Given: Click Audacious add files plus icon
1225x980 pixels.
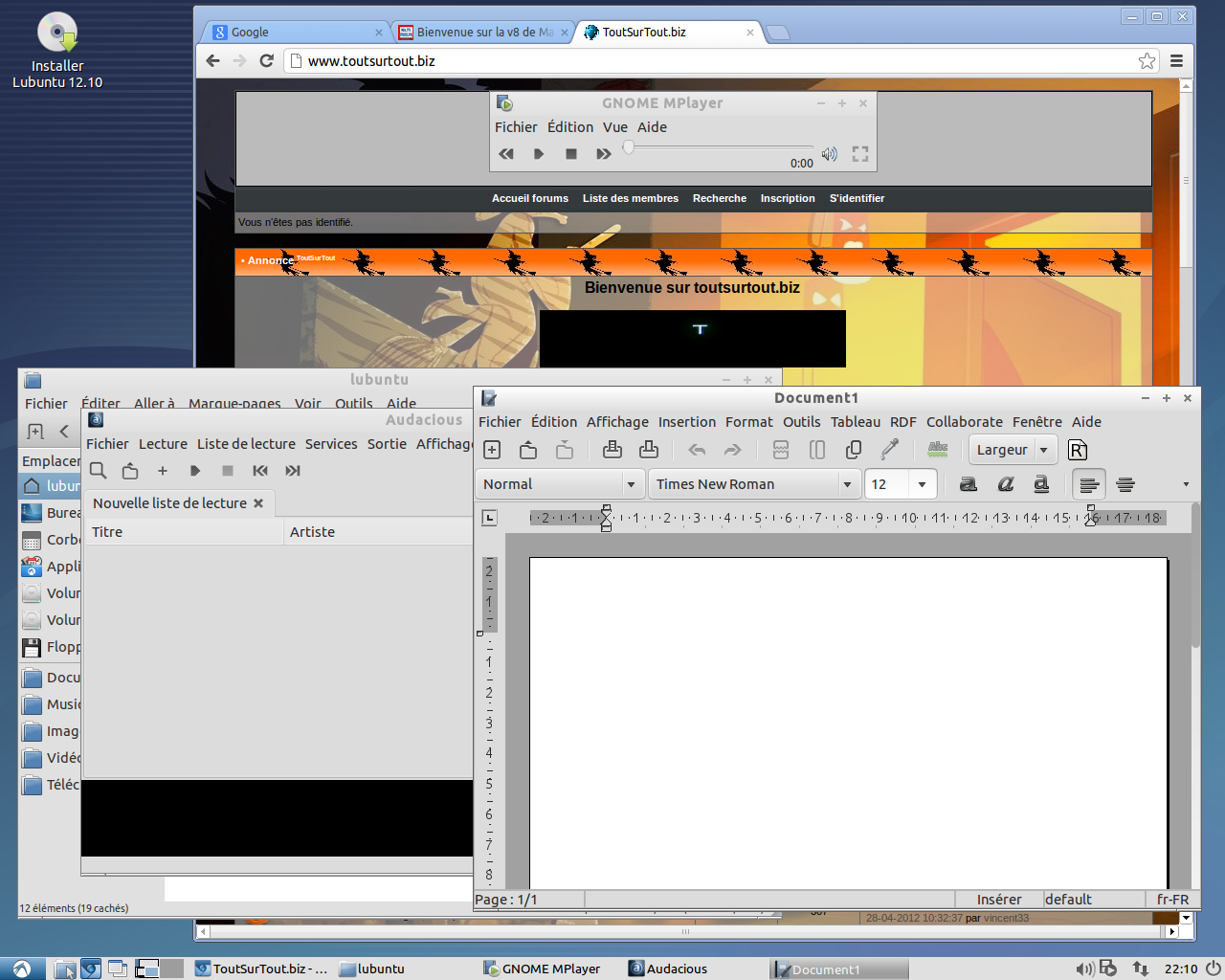Looking at the screenshot, I should [x=163, y=470].
